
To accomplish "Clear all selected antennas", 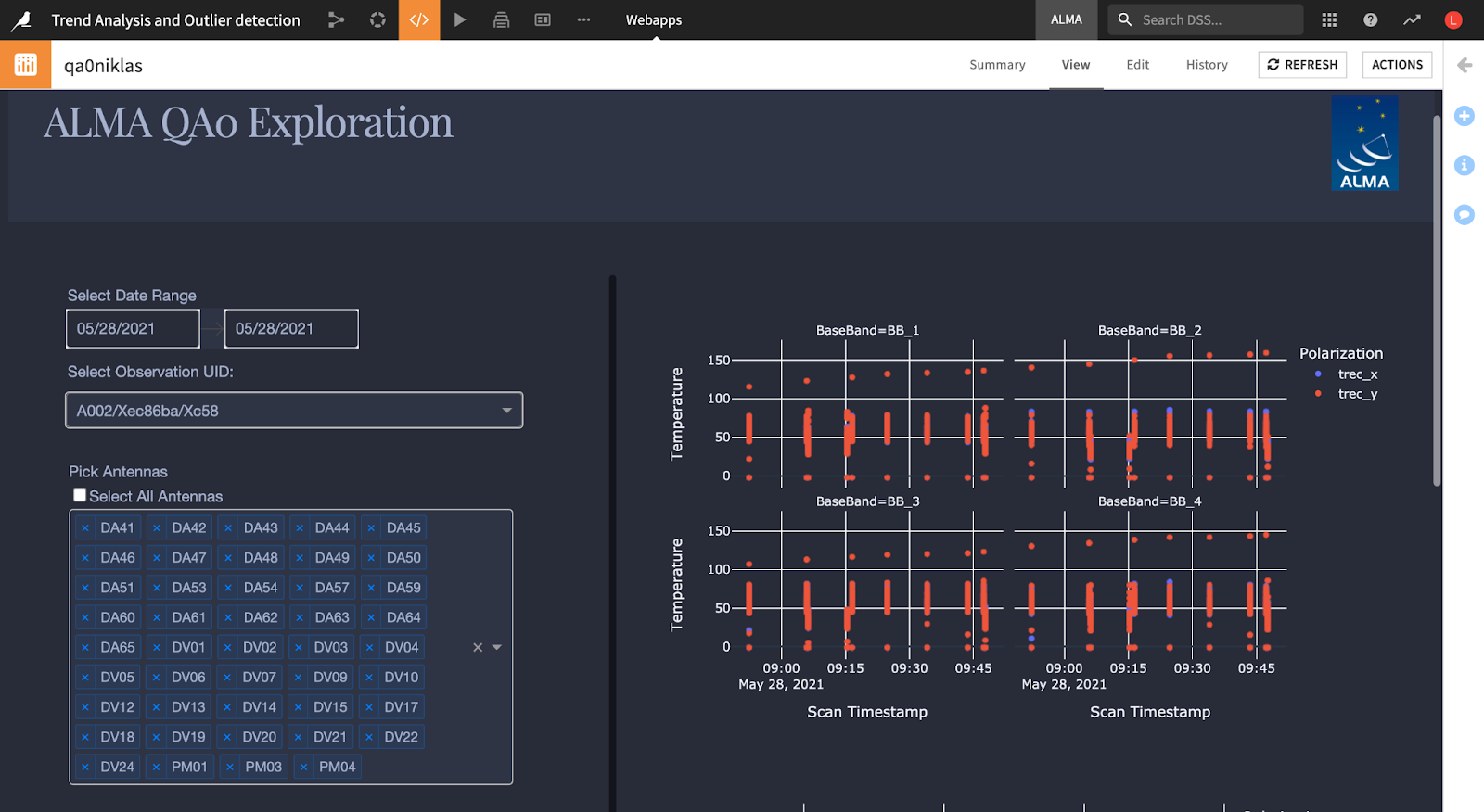I will click(478, 647).
